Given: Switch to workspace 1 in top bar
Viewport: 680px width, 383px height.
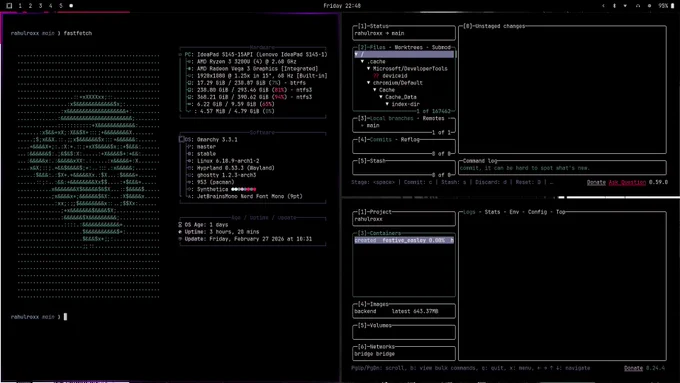Looking at the screenshot, I should [x=20, y=6].
